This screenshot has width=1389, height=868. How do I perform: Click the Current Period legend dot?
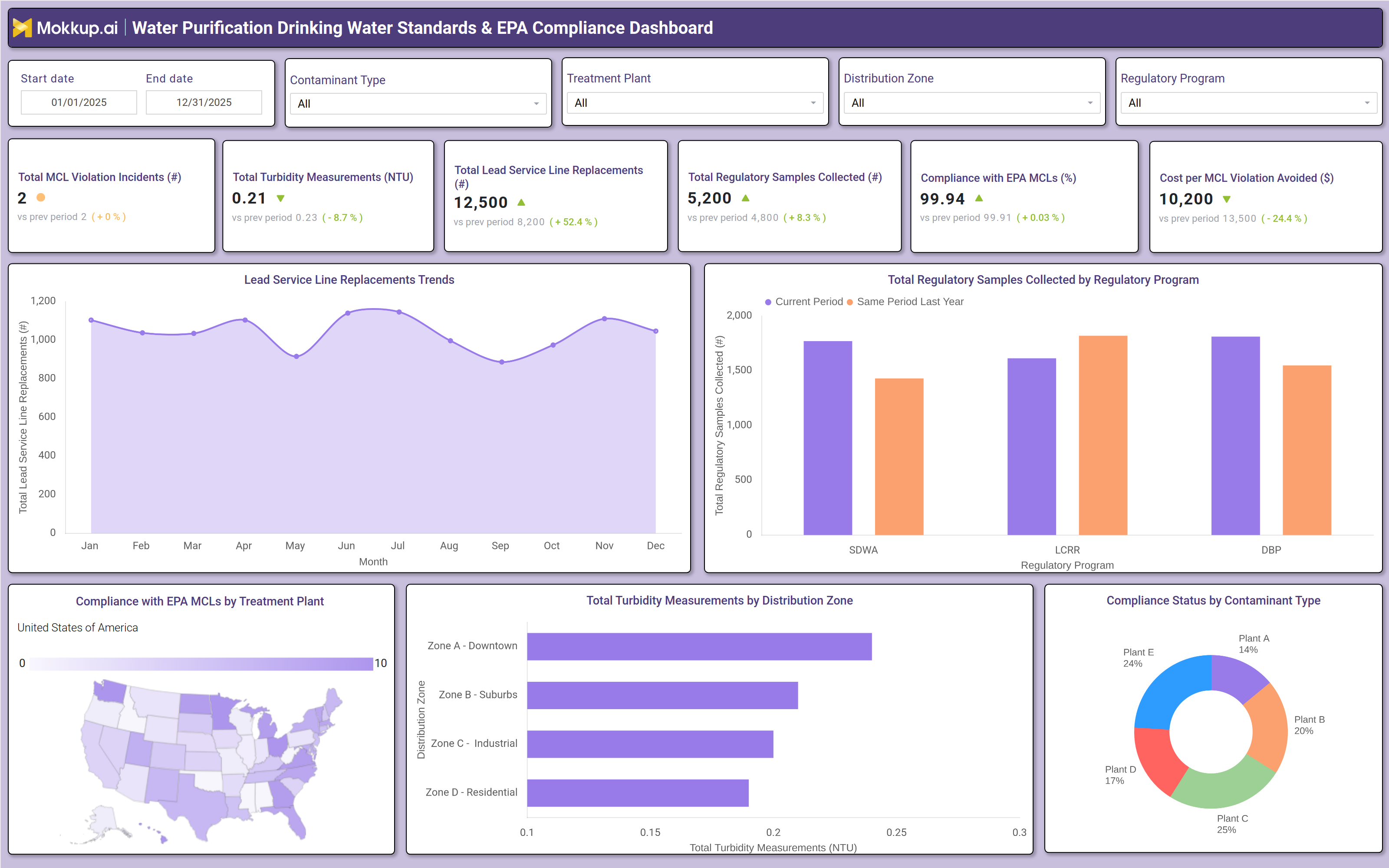click(x=768, y=302)
